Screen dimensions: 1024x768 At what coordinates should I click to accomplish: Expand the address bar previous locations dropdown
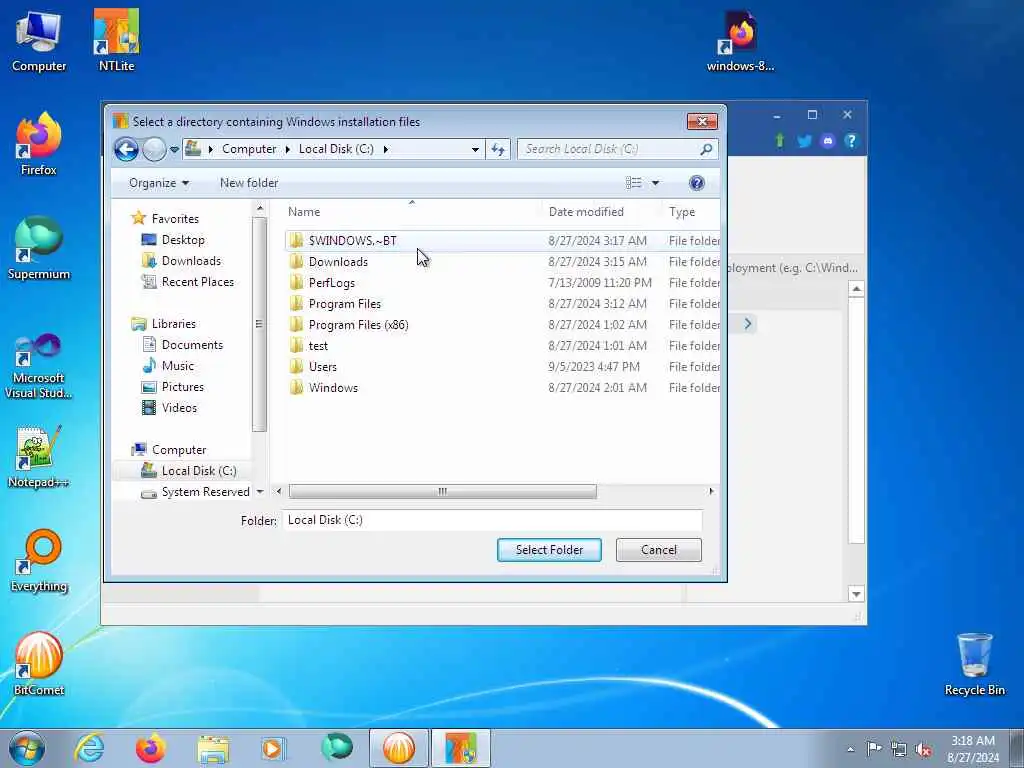475,150
